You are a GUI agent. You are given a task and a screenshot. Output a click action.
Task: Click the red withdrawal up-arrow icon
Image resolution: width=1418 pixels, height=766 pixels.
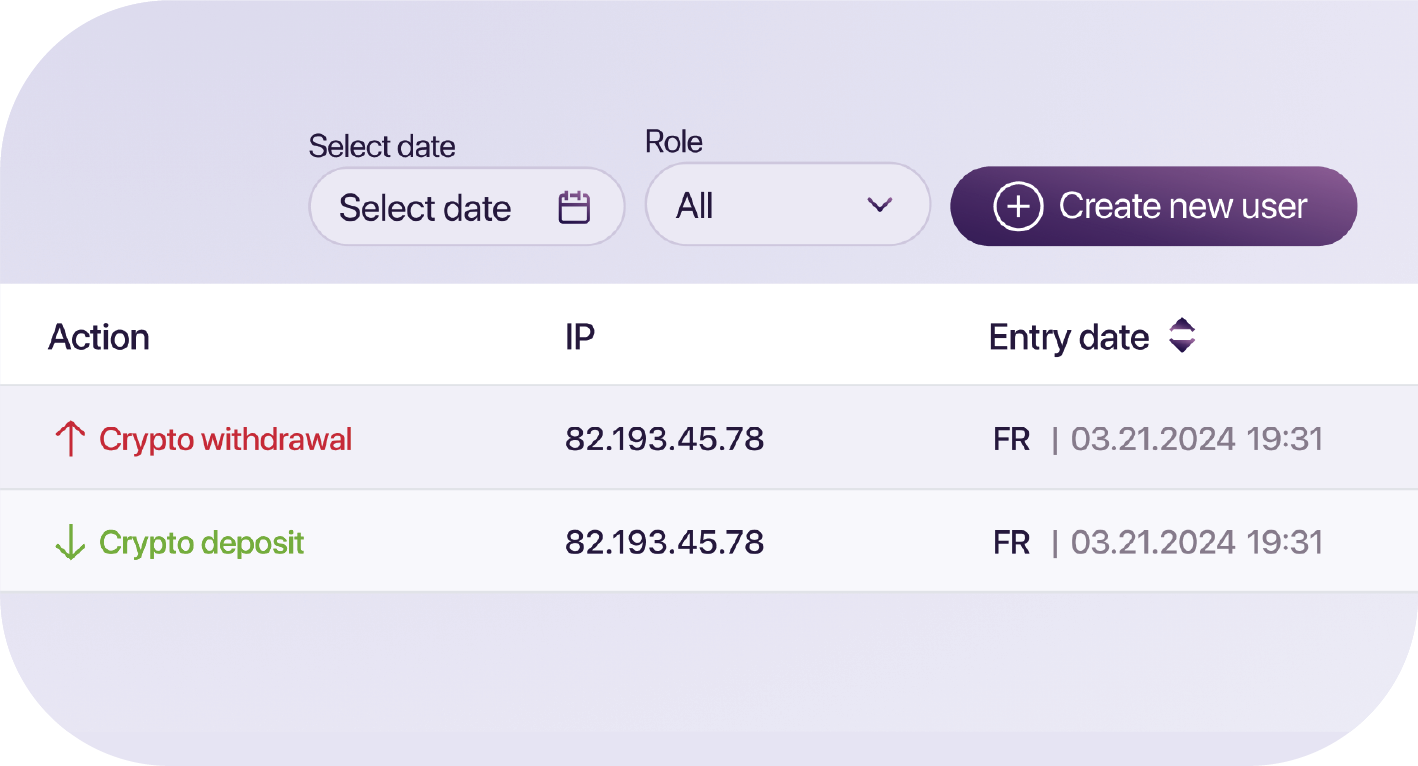click(x=69, y=439)
